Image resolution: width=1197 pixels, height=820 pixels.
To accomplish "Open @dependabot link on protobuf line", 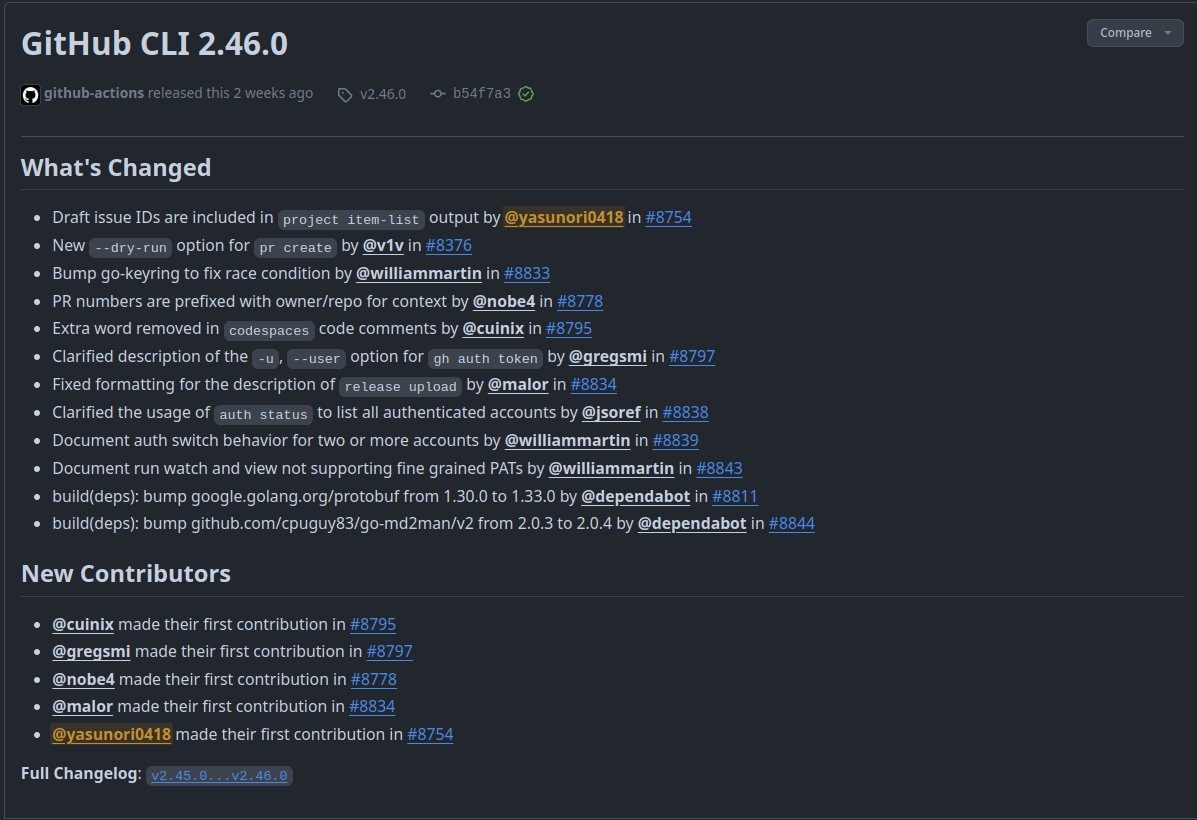I will tap(636, 496).
